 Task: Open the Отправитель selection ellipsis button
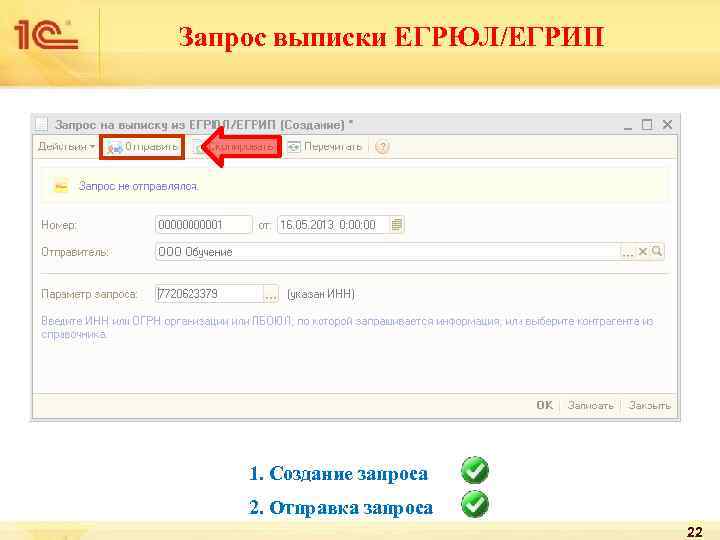point(627,252)
